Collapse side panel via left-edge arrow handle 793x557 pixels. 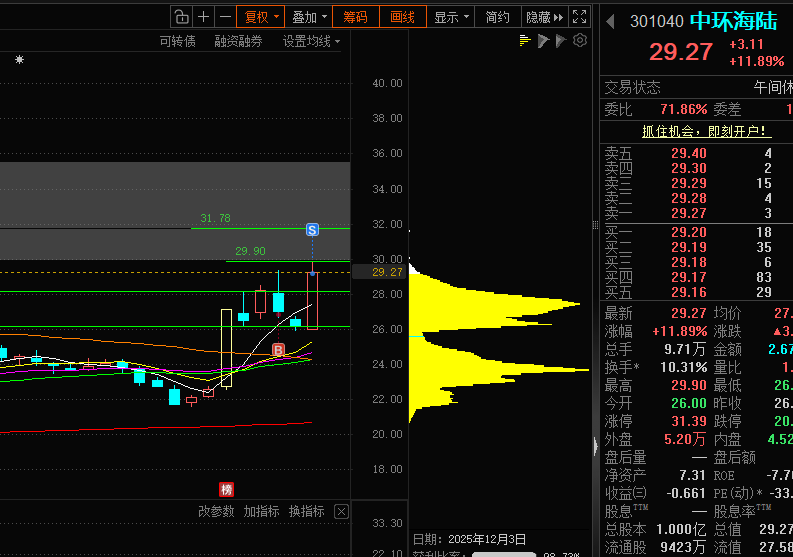point(596,446)
